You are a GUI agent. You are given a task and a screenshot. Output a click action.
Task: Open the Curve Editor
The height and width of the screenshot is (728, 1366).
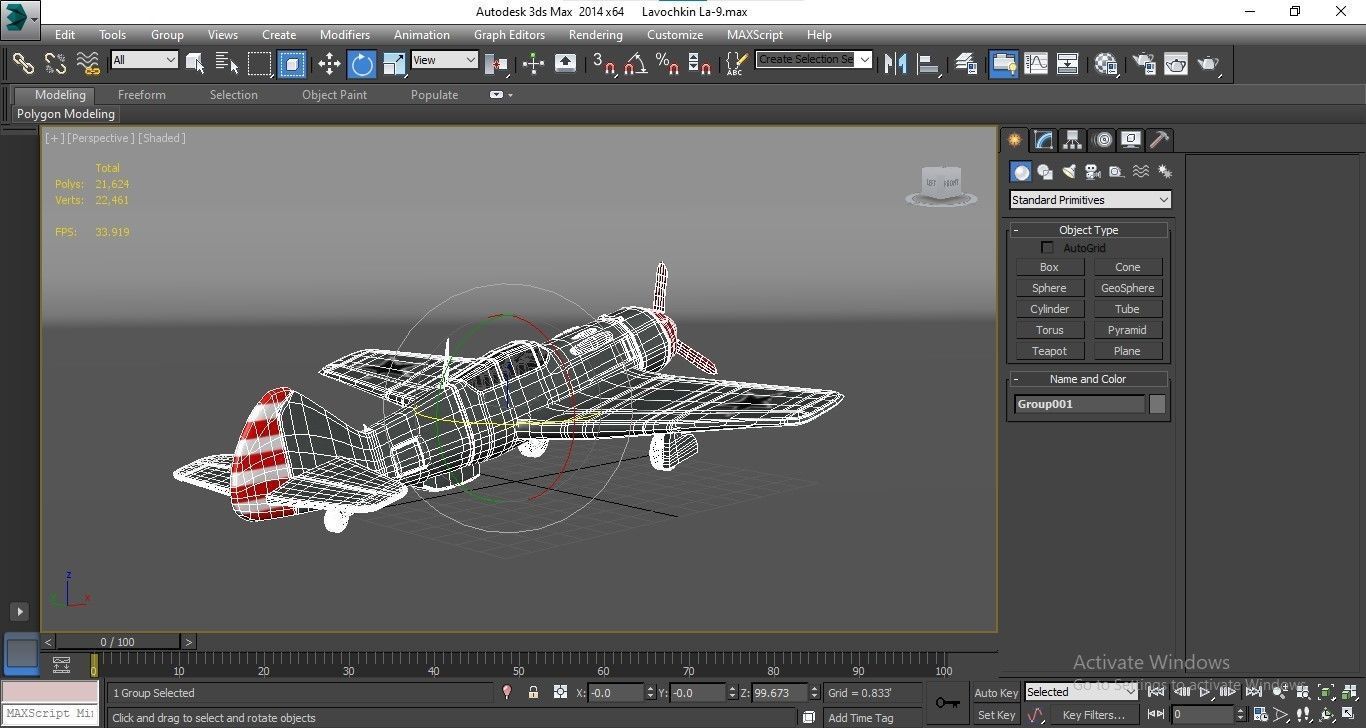click(1036, 64)
